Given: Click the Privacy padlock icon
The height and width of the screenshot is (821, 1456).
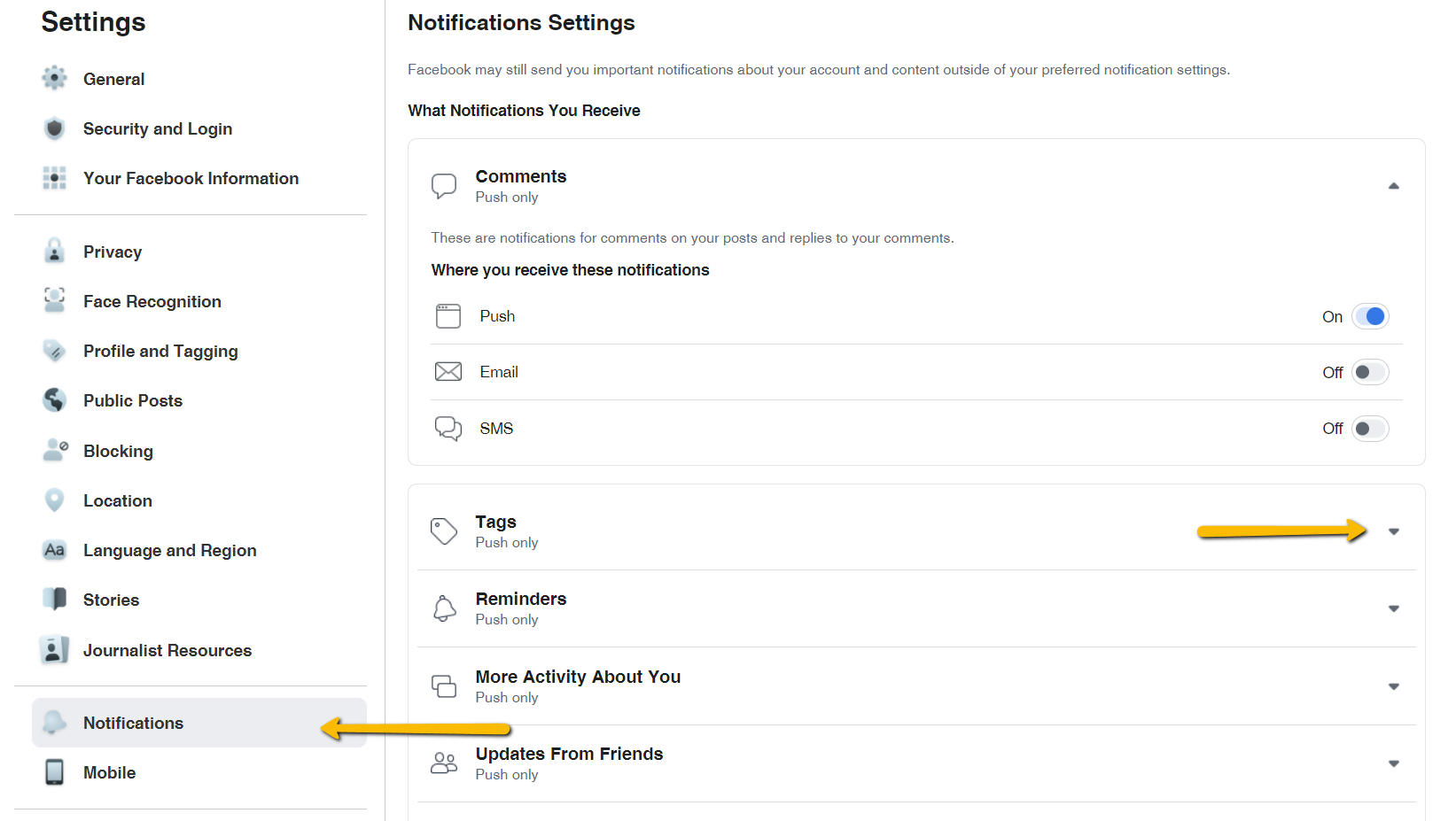Looking at the screenshot, I should (x=54, y=251).
